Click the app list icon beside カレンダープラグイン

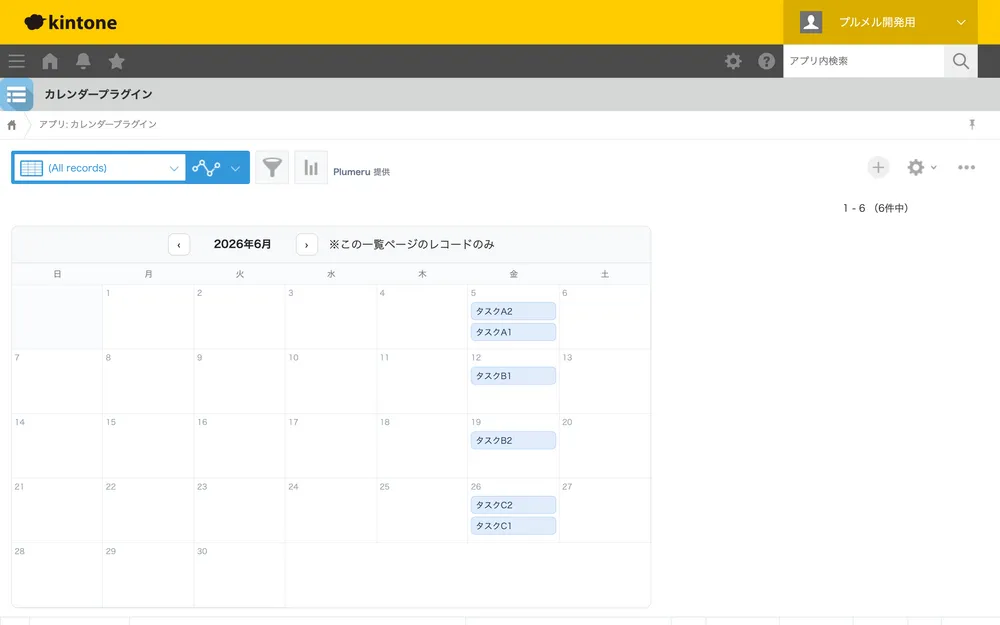(17, 94)
